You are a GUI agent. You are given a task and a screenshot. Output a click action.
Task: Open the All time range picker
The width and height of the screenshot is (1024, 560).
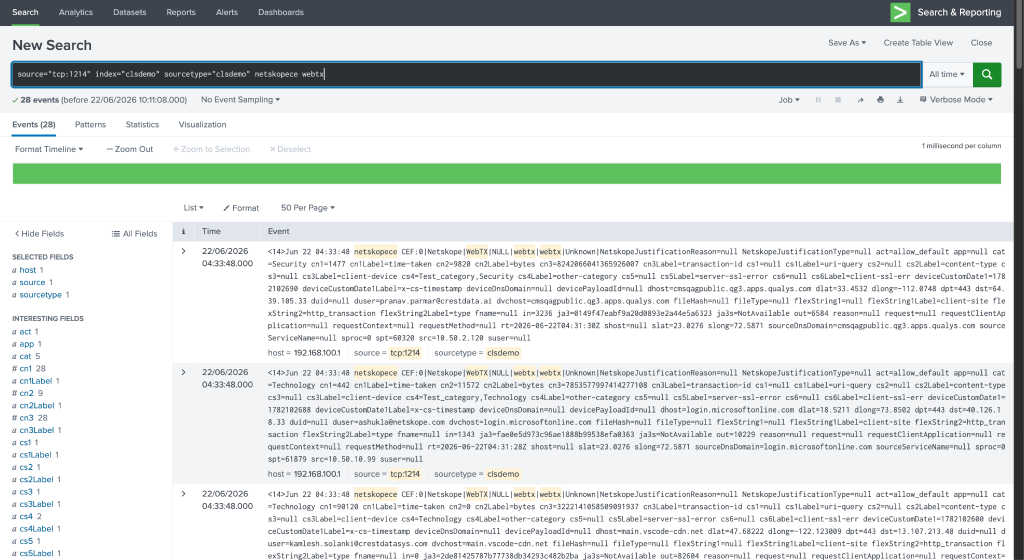(x=947, y=74)
